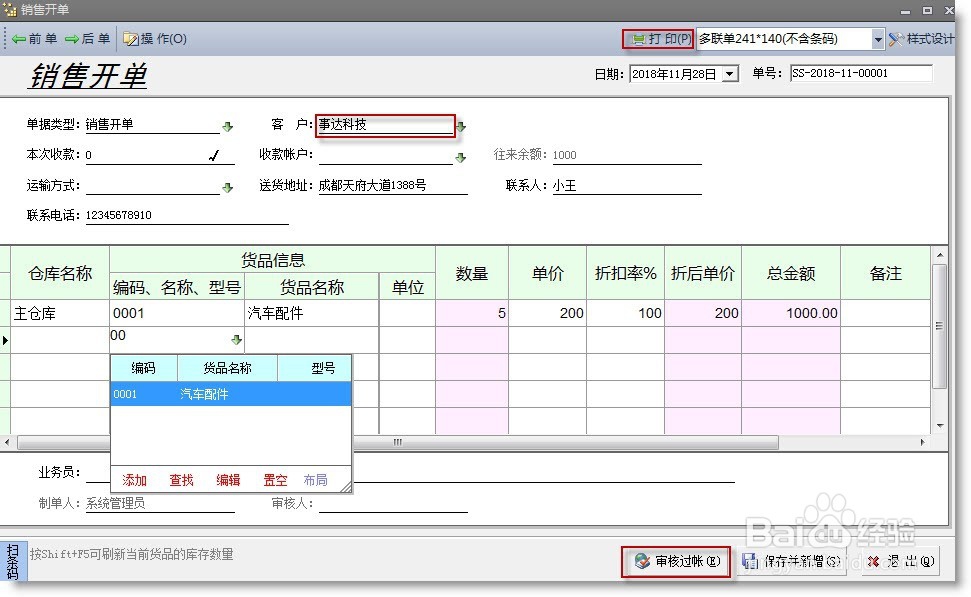Click the 保存并新增 save disk icon
This screenshot has height=597, width=971.
point(752,562)
